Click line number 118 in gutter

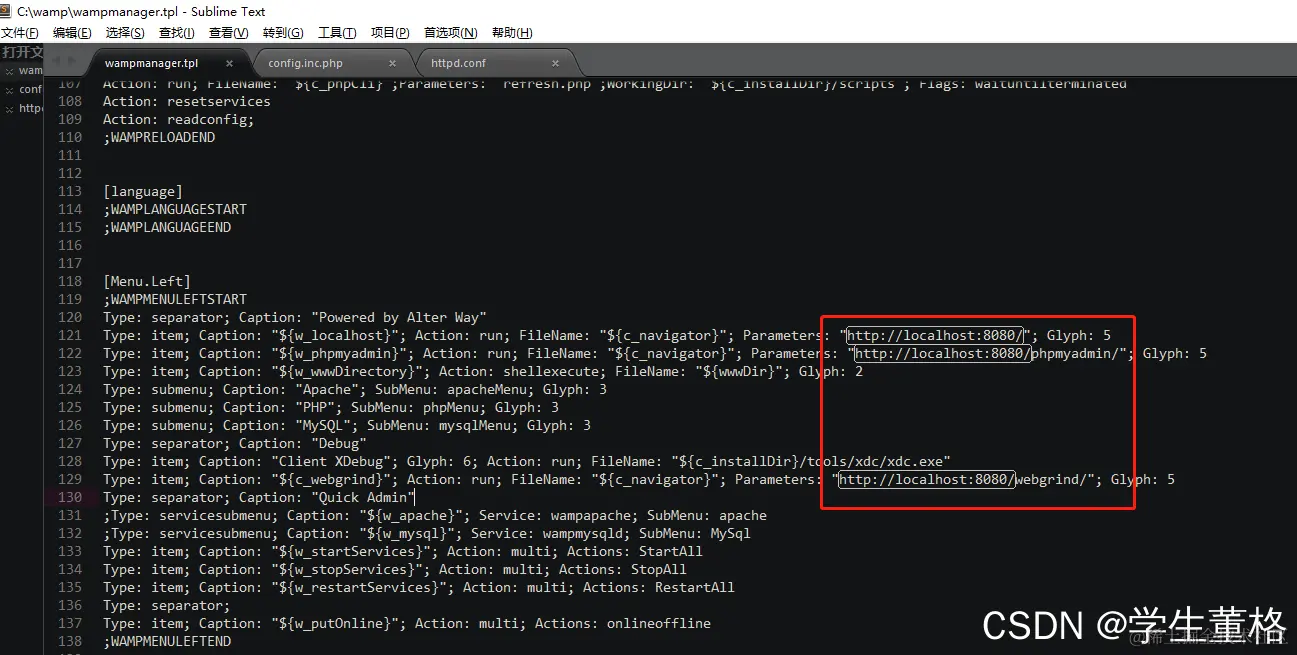70,281
